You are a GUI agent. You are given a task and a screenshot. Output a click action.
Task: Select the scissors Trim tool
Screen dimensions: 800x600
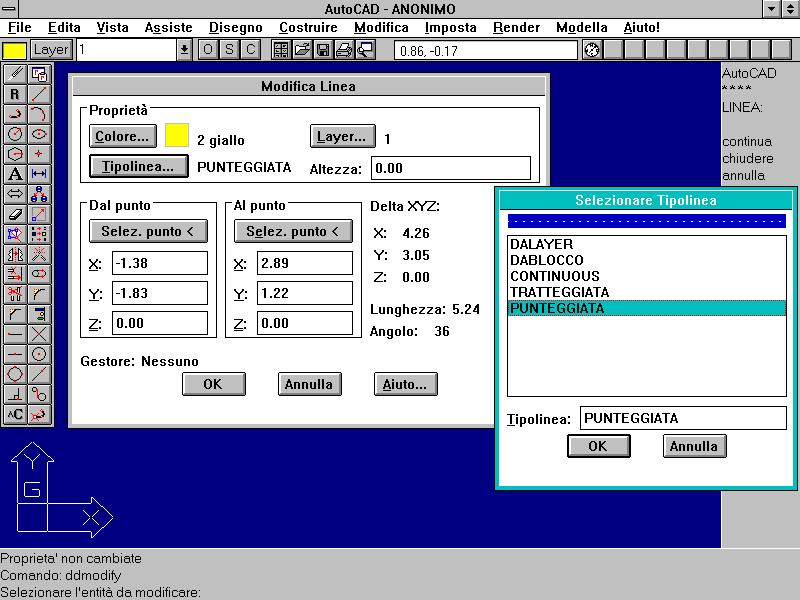[15, 294]
